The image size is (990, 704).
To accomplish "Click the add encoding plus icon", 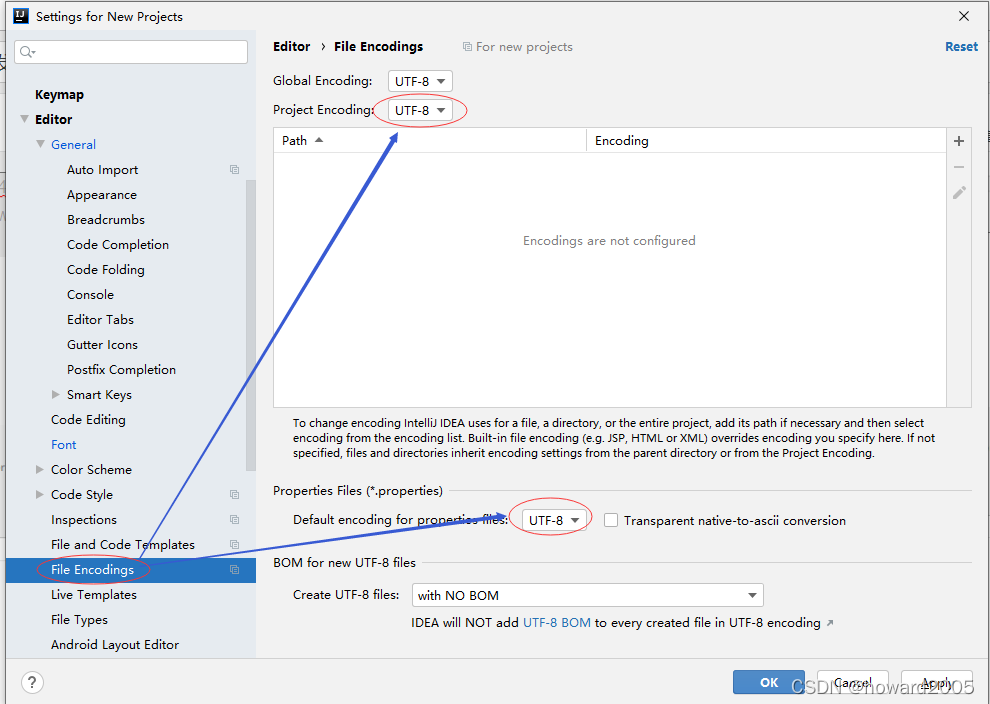I will pyautogui.click(x=958, y=141).
